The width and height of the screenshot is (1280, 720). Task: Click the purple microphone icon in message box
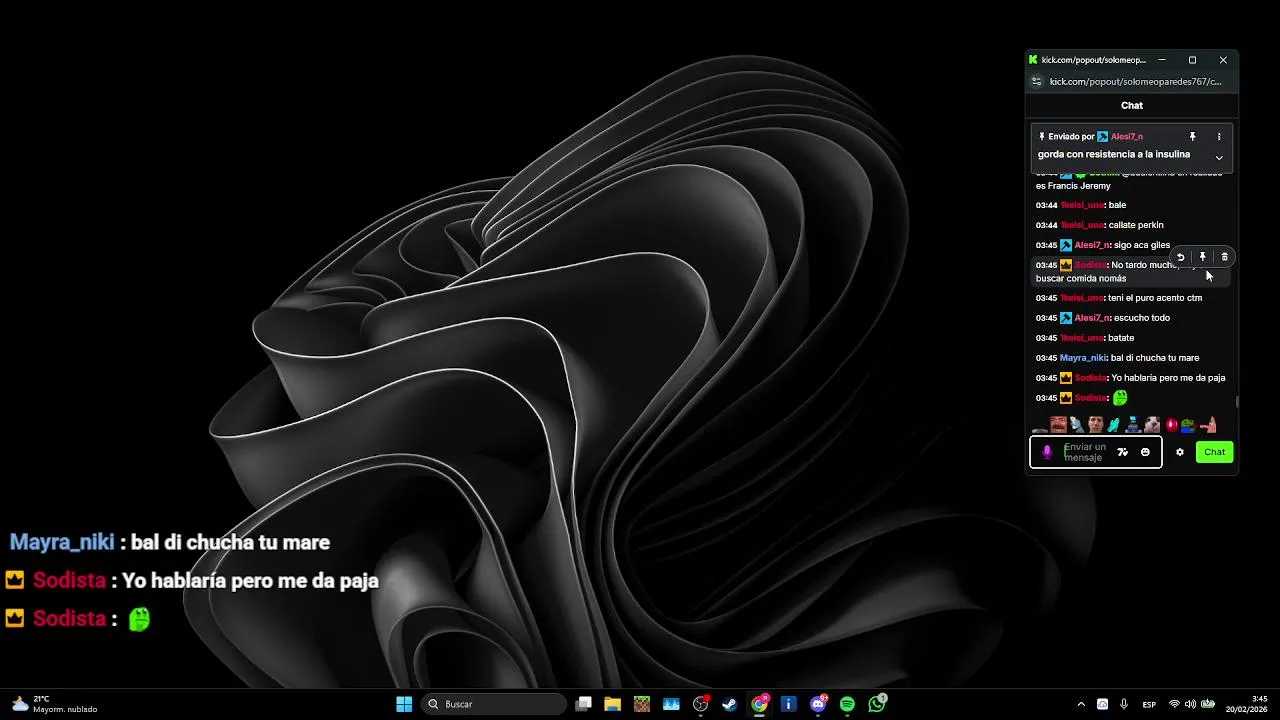coord(1047,452)
